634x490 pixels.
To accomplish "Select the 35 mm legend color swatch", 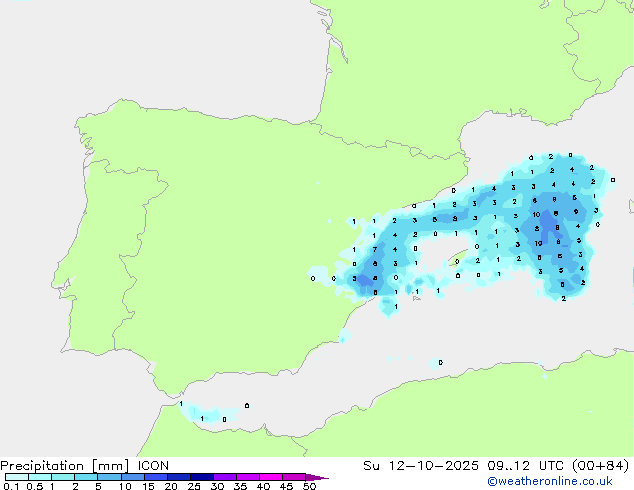I will [247, 477].
